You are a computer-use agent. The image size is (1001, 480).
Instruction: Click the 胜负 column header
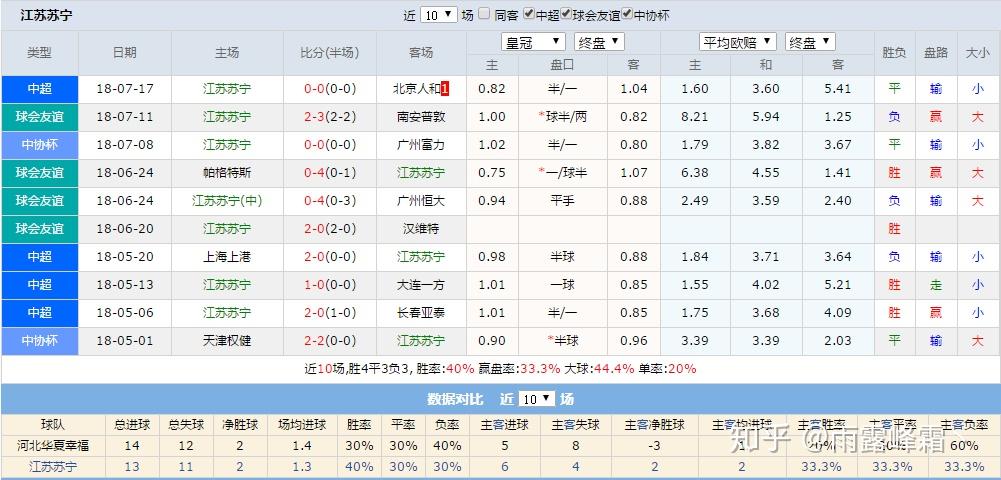pos(894,53)
